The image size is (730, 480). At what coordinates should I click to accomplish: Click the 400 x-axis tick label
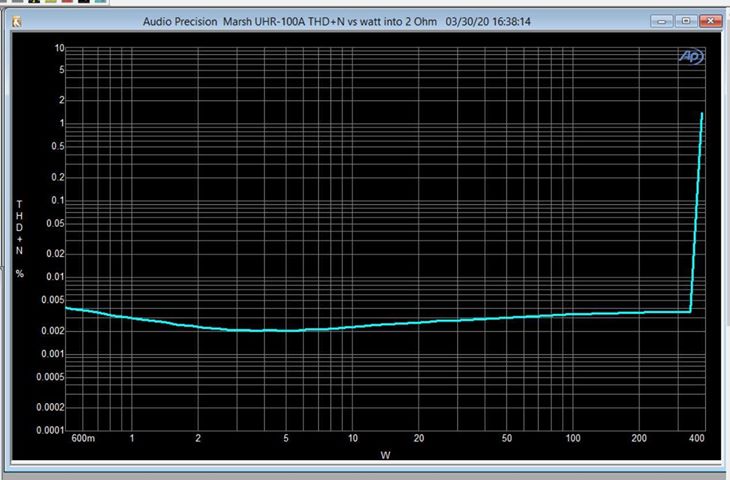pyautogui.click(x=696, y=438)
